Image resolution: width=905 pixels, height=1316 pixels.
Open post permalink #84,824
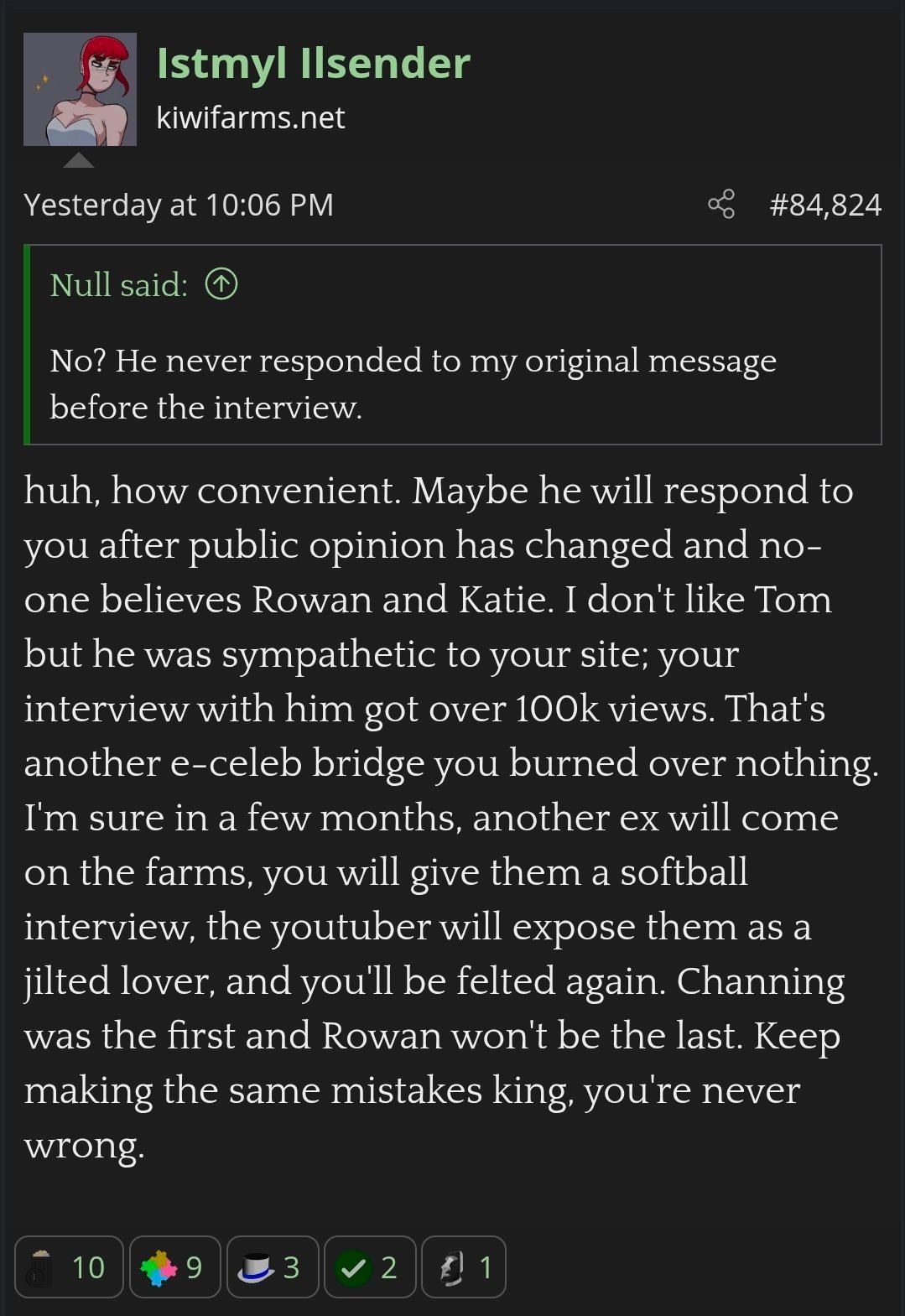tap(825, 205)
